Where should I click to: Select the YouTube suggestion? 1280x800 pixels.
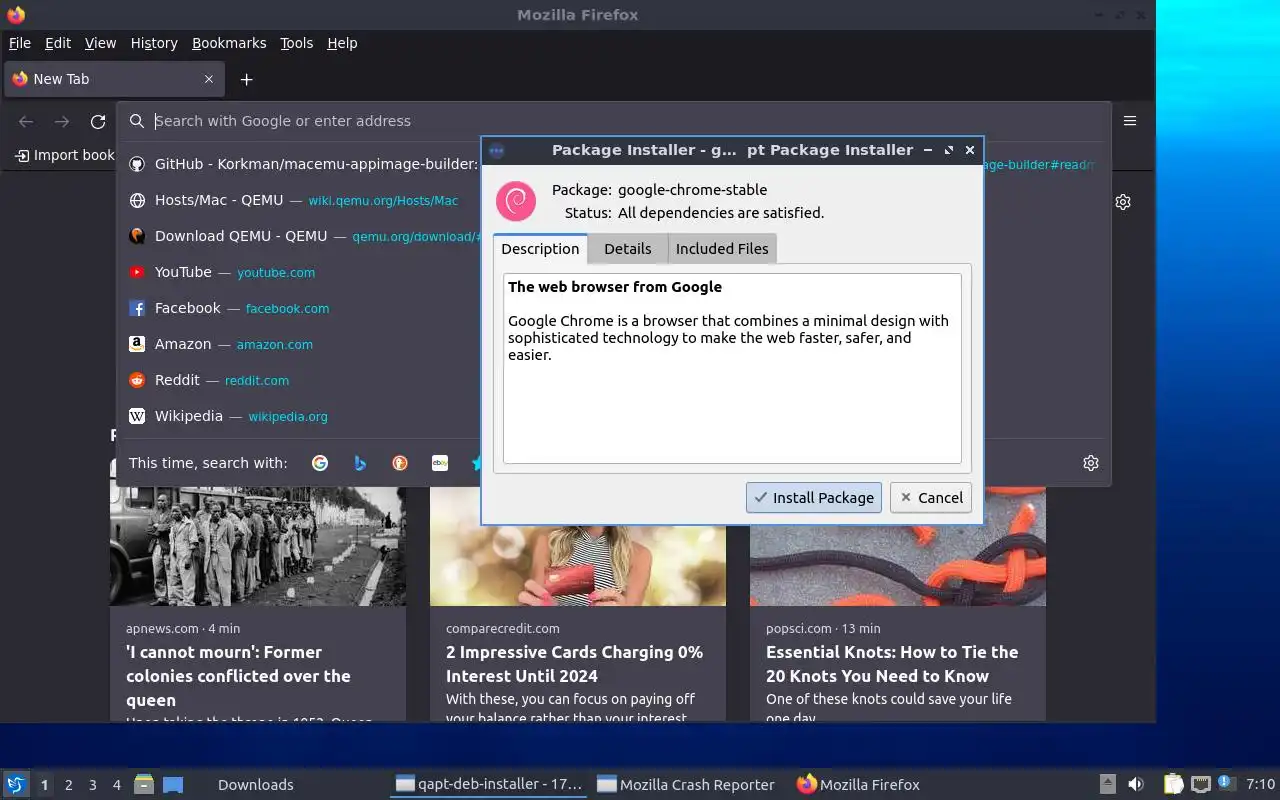(302, 272)
